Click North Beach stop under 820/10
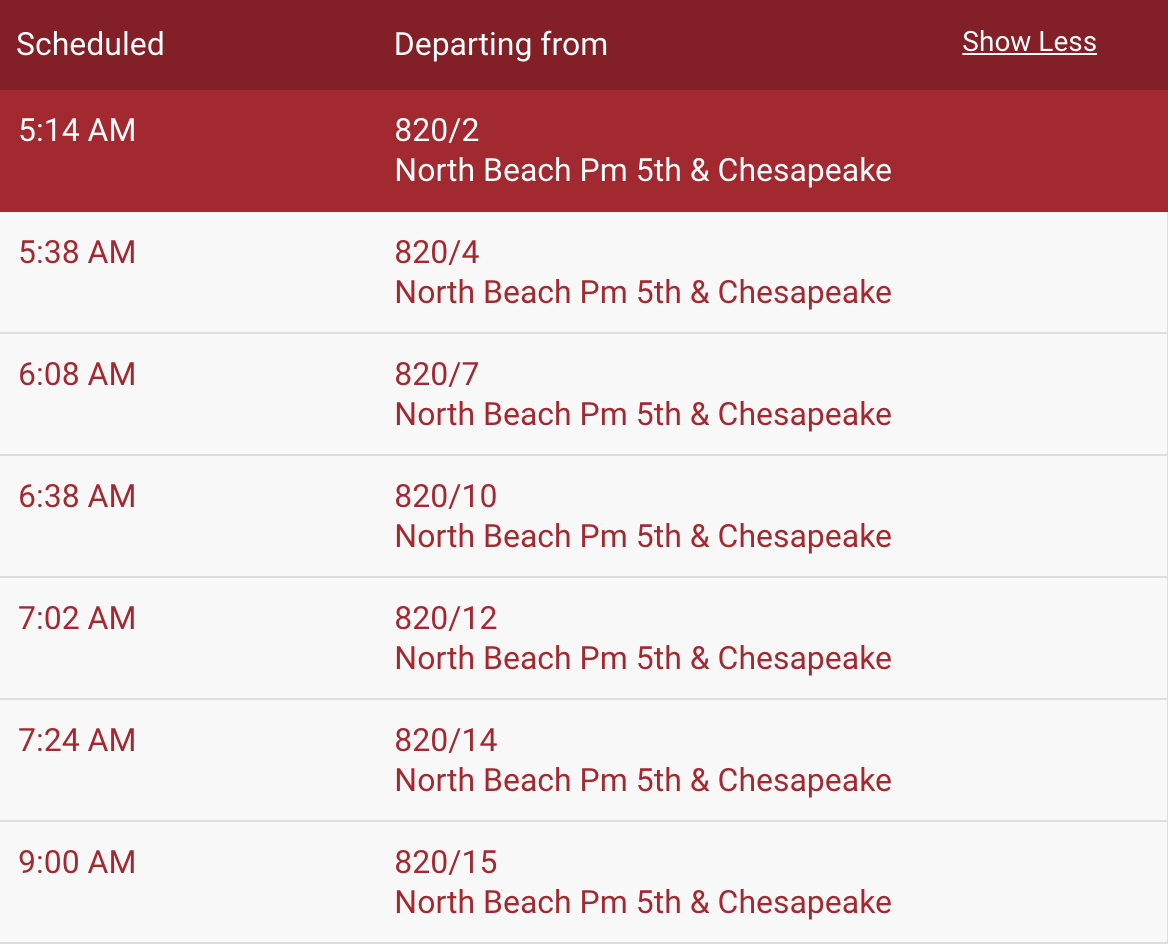Image resolution: width=1168 pixels, height=952 pixels. [643, 537]
